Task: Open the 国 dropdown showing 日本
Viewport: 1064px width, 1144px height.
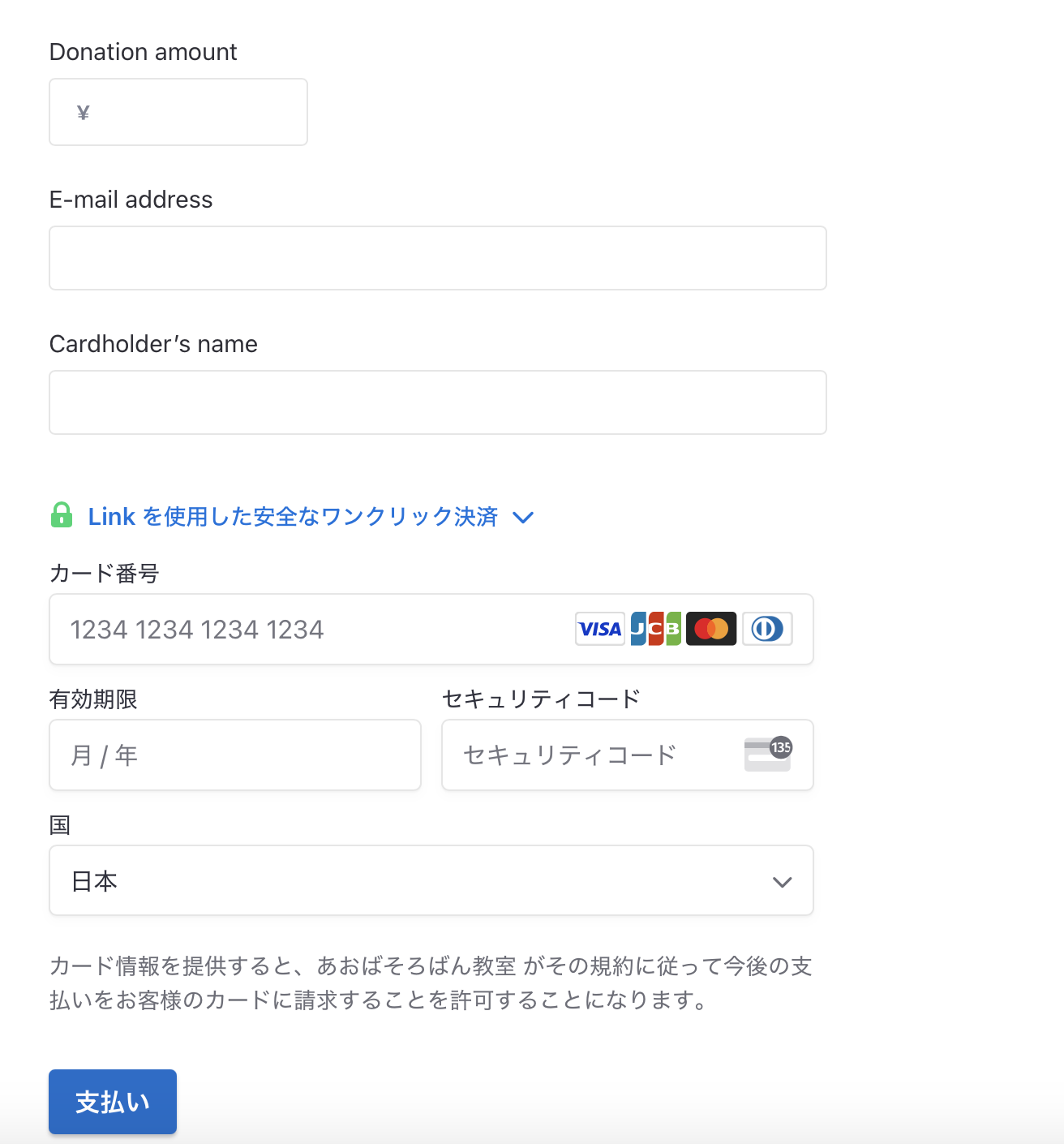Action: pos(431,881)
